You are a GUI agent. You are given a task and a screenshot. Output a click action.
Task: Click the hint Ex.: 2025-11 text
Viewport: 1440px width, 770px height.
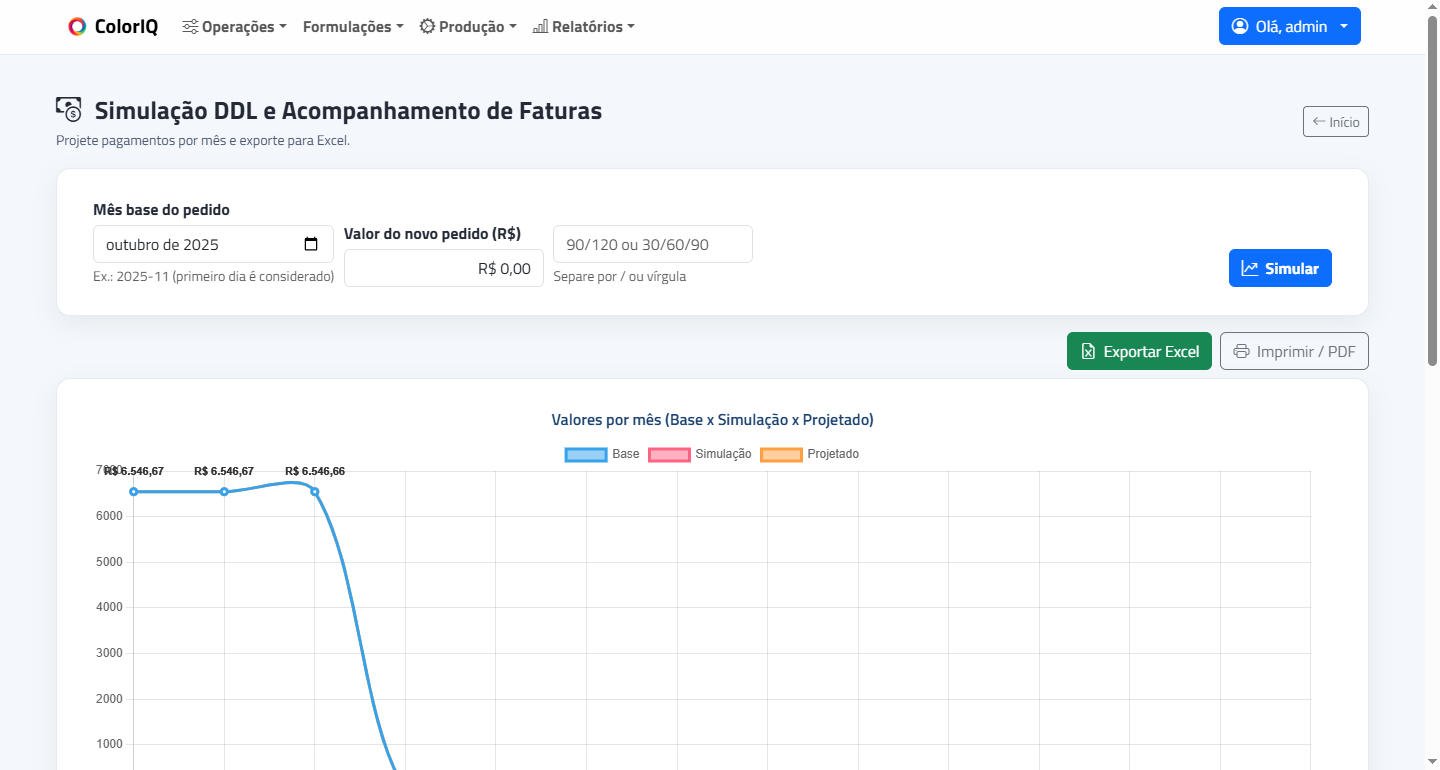click(x=214, y=276)
